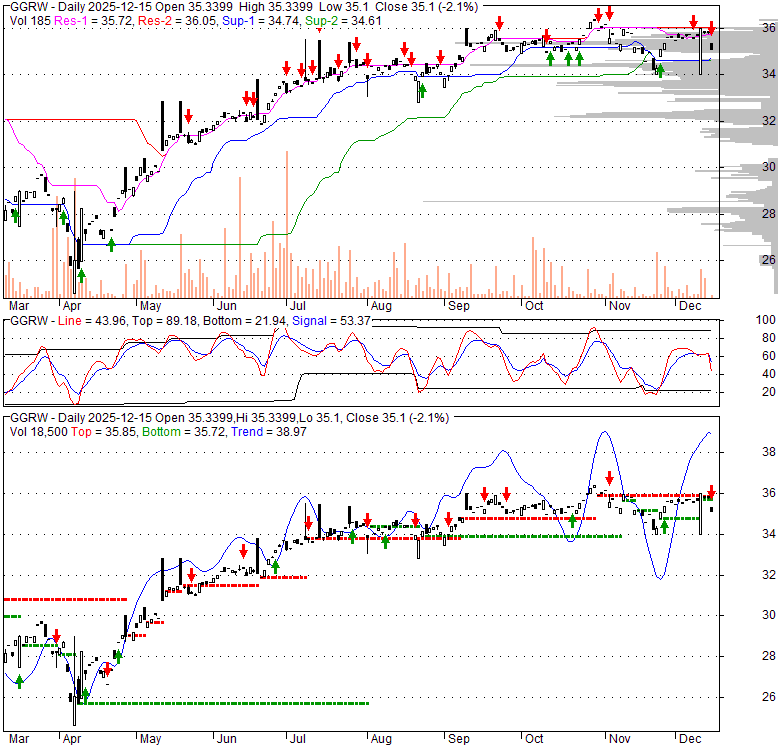Click the Nov month label under bottom chart
Image resolution: width=780 pixels, height=745 pixels.
(619, 739)
